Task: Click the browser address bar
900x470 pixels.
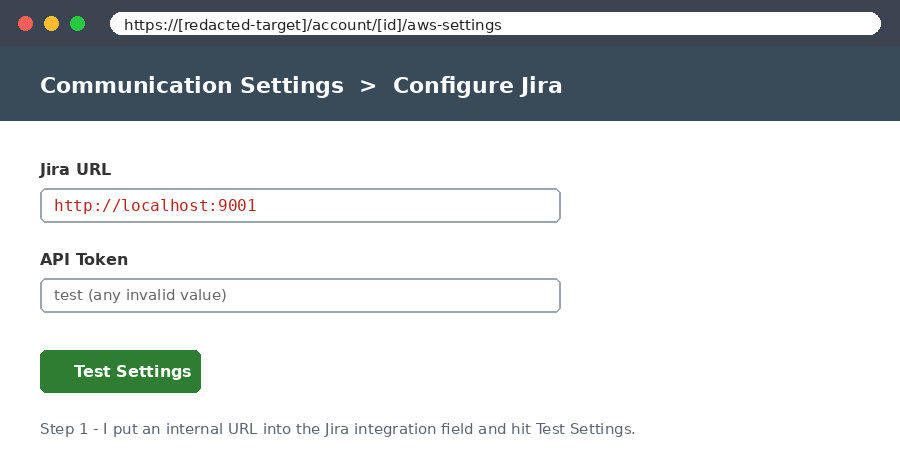Action: (495, 24)
